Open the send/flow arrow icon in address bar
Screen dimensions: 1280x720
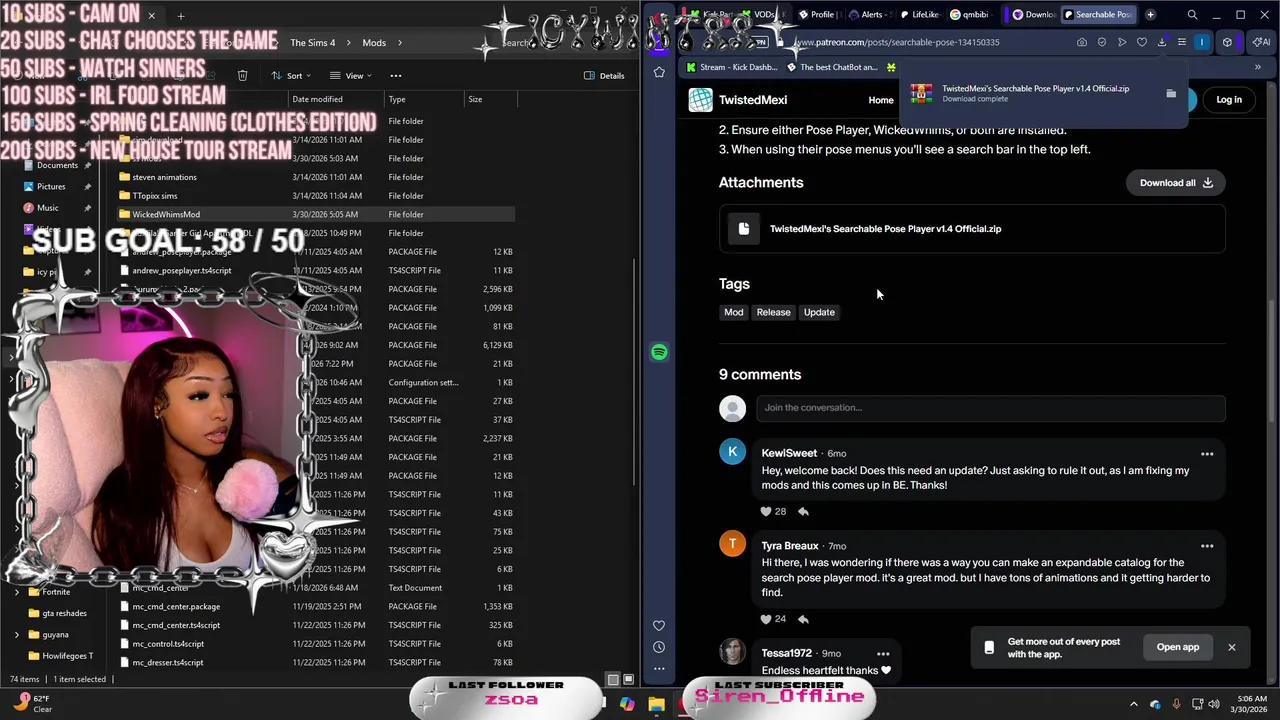pyautogui.click(x=1122, y=42)
